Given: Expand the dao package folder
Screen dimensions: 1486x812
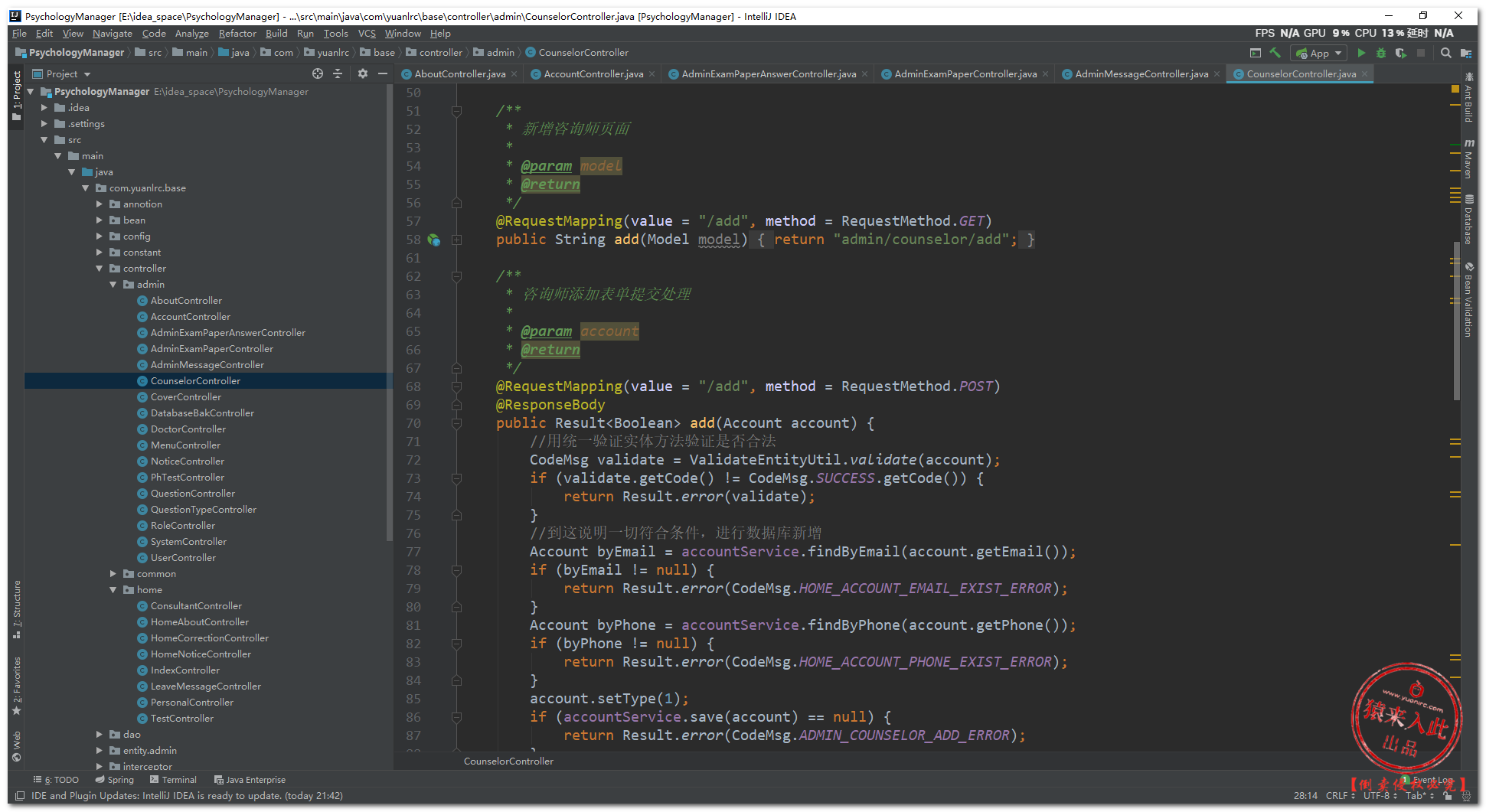Looking at the screenshot, I should tap(100, 734).
